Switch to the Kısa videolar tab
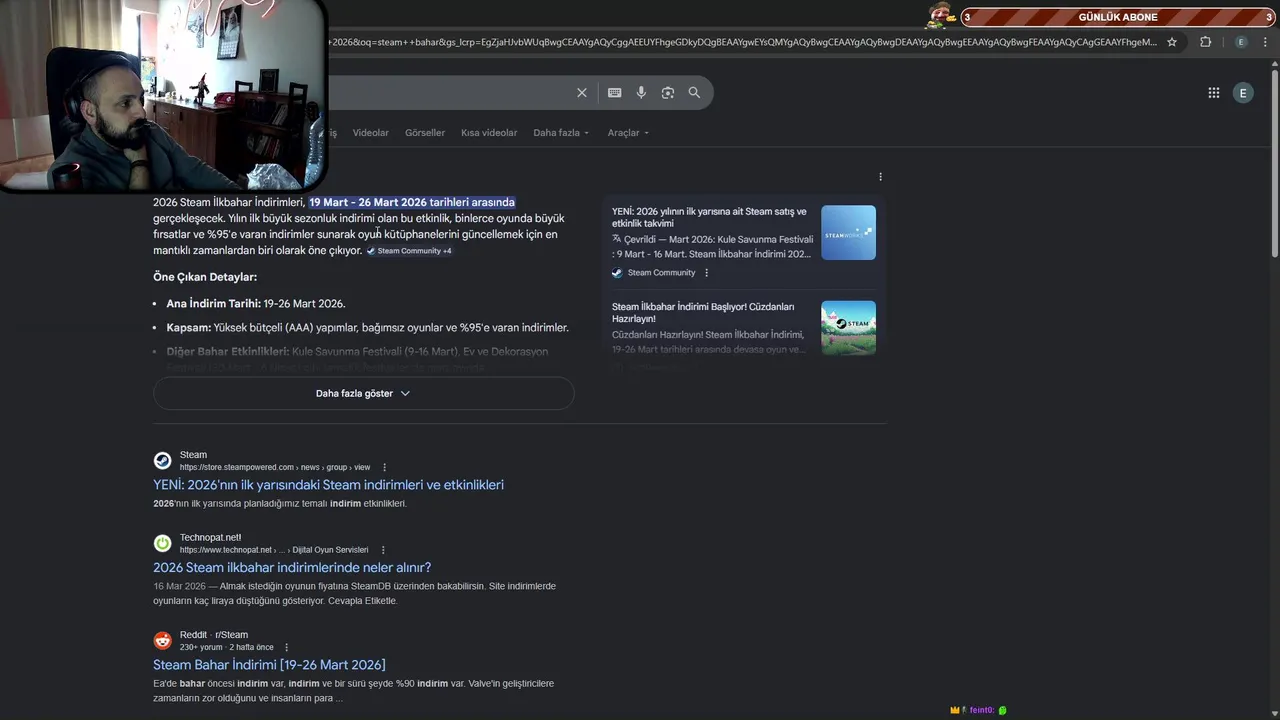This screenshot has height=720, width=1280. point(489,133)
